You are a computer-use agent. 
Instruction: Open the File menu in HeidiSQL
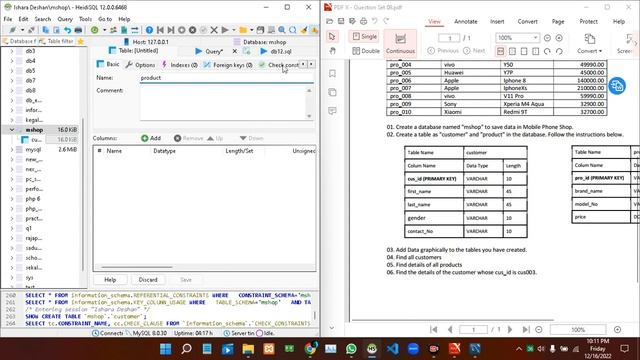tap(8, 19)
